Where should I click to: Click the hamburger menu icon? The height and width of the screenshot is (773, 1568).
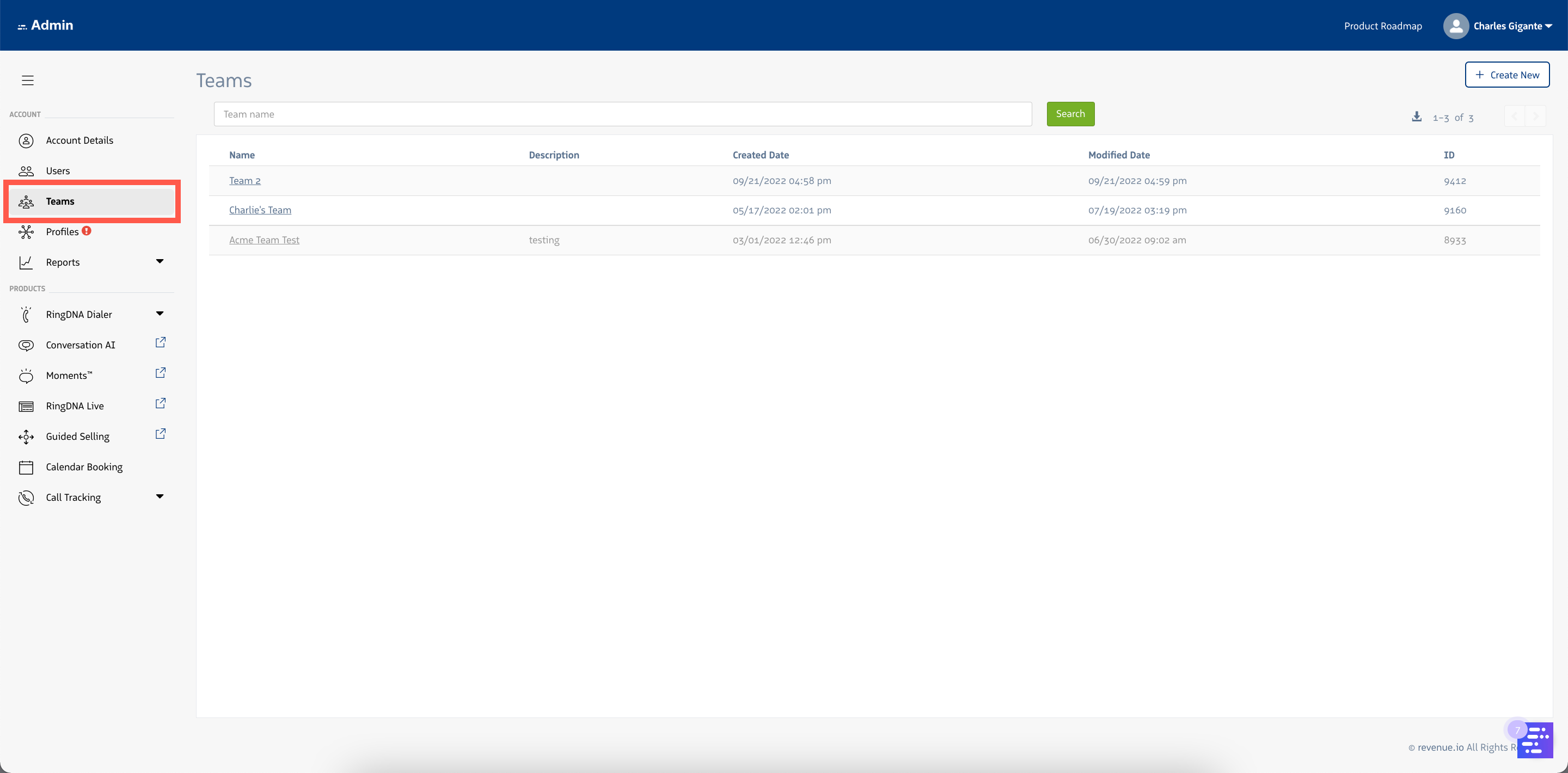click(27, 81)
